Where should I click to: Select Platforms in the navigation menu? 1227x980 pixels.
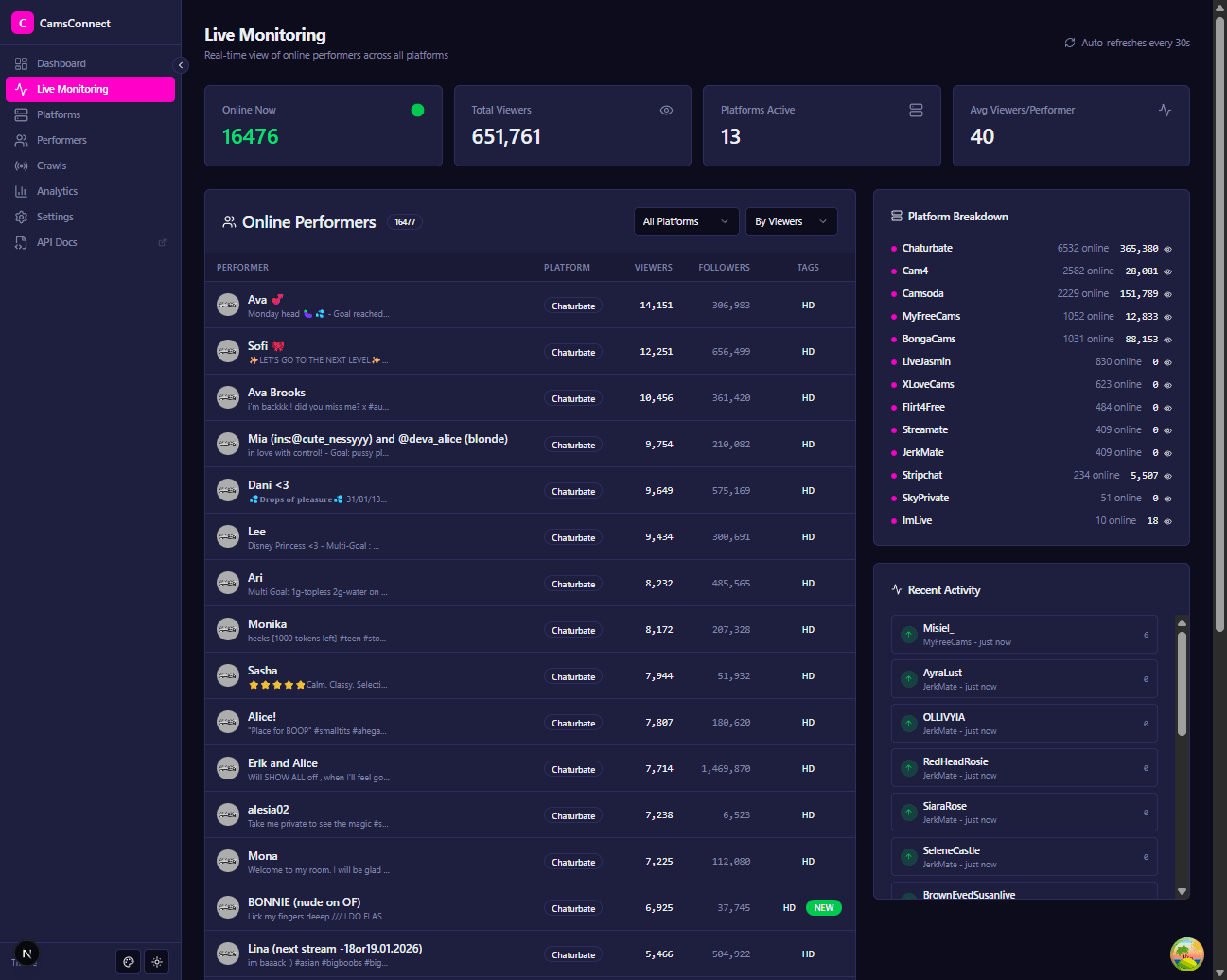60,114
